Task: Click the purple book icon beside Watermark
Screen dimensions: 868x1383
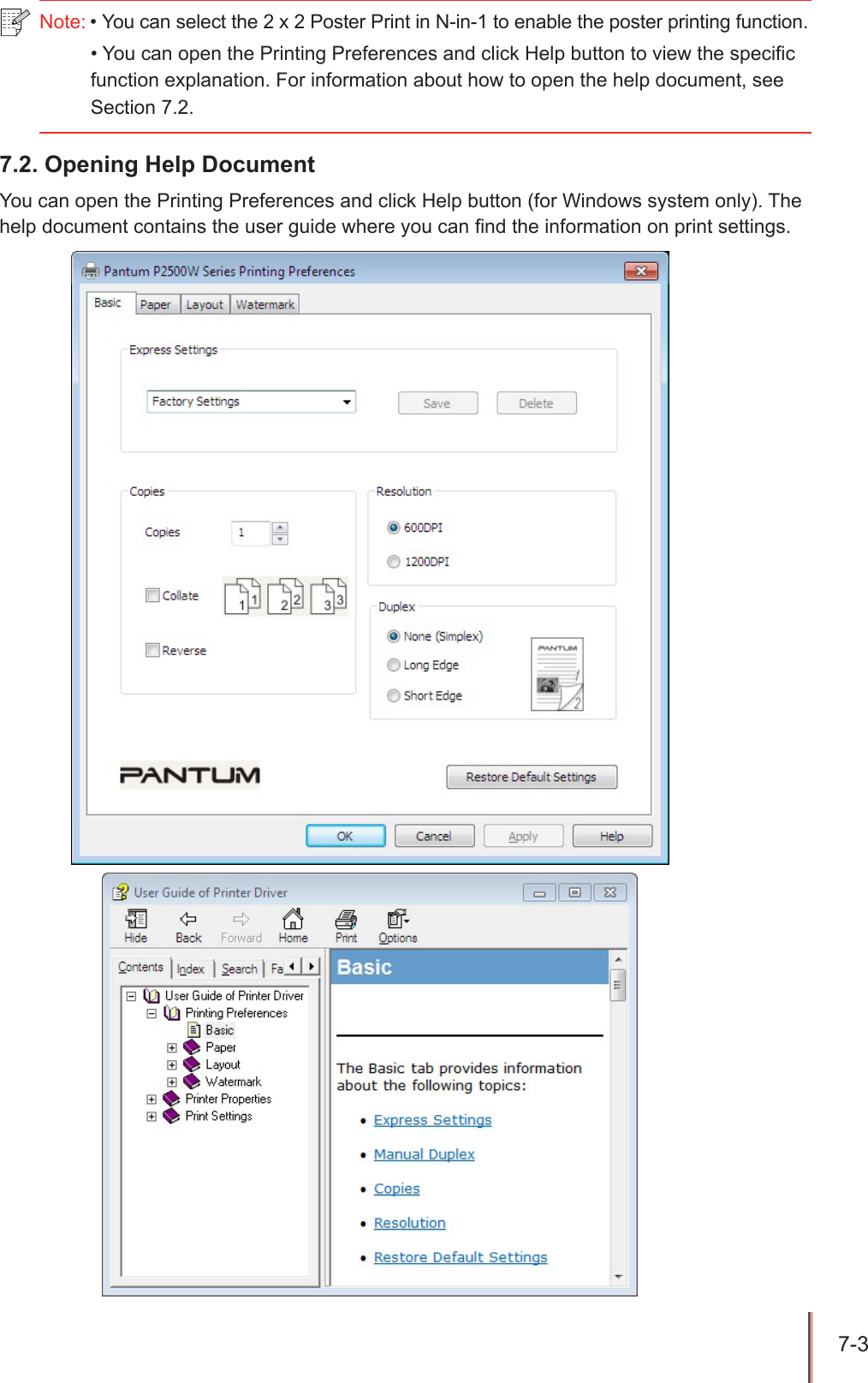Action: (x=192, y=1082)
